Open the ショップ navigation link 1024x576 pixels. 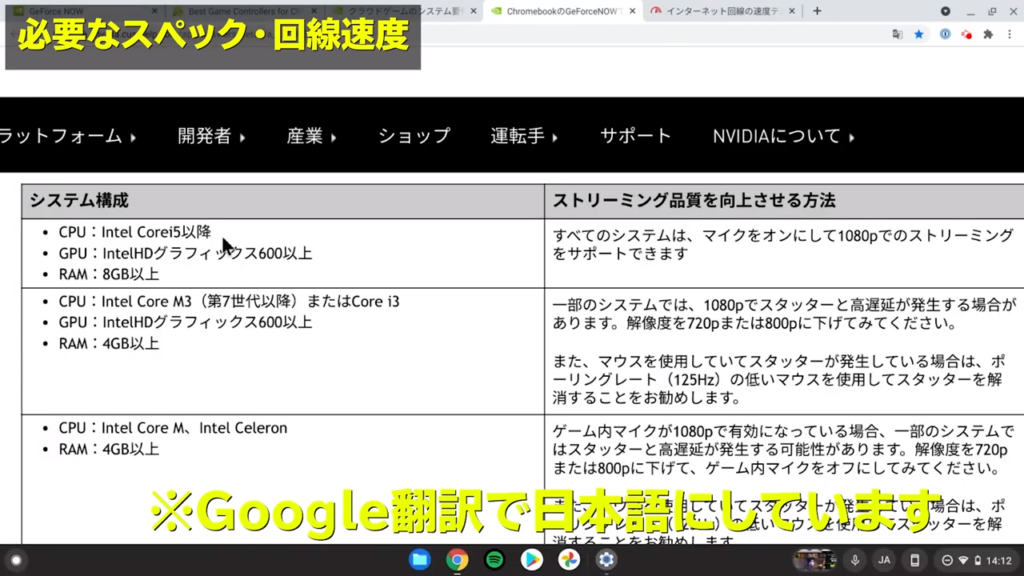[414, 136]
